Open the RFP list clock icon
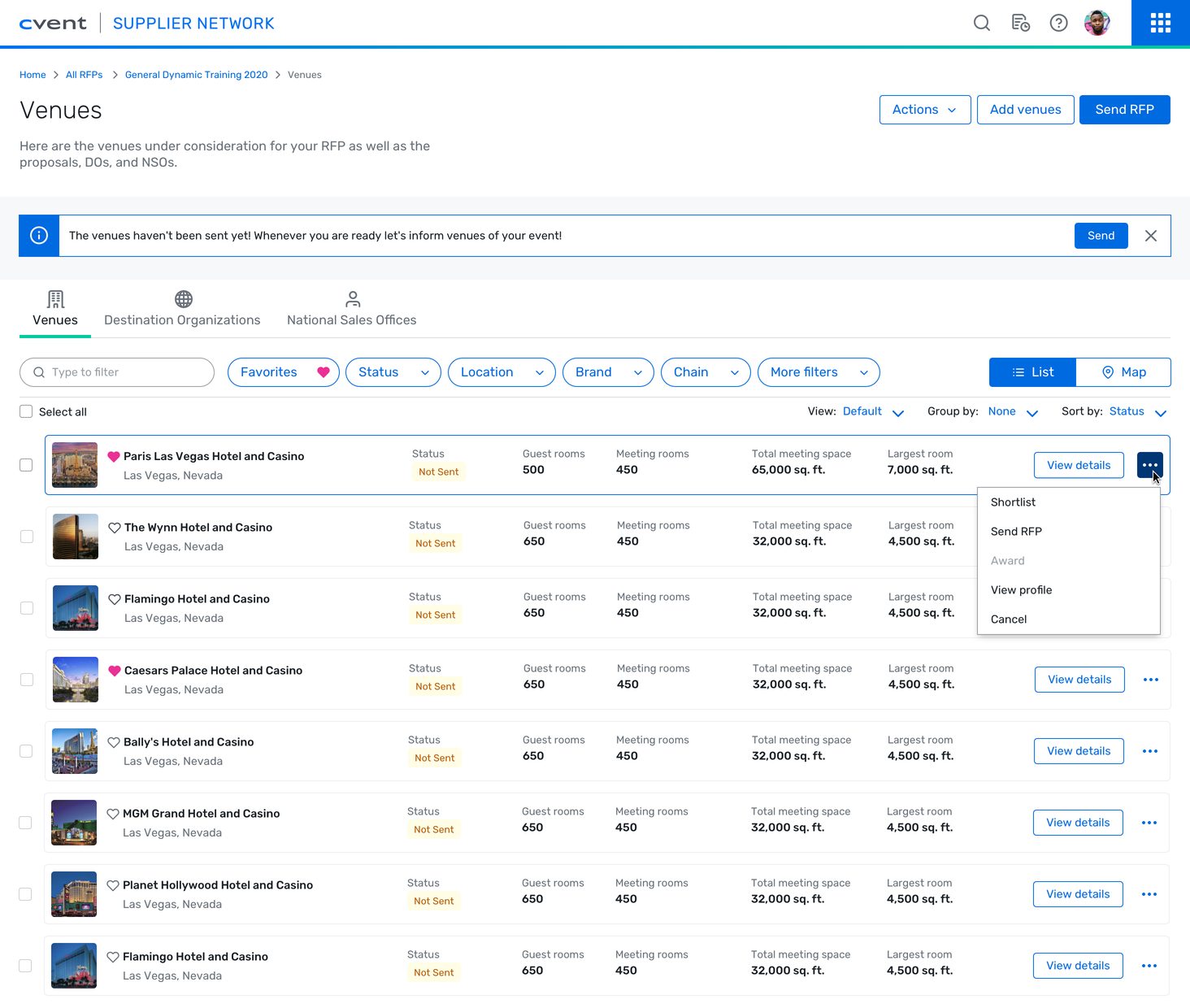This screenshot has width=1190, height=1008. pos(1020,23)
